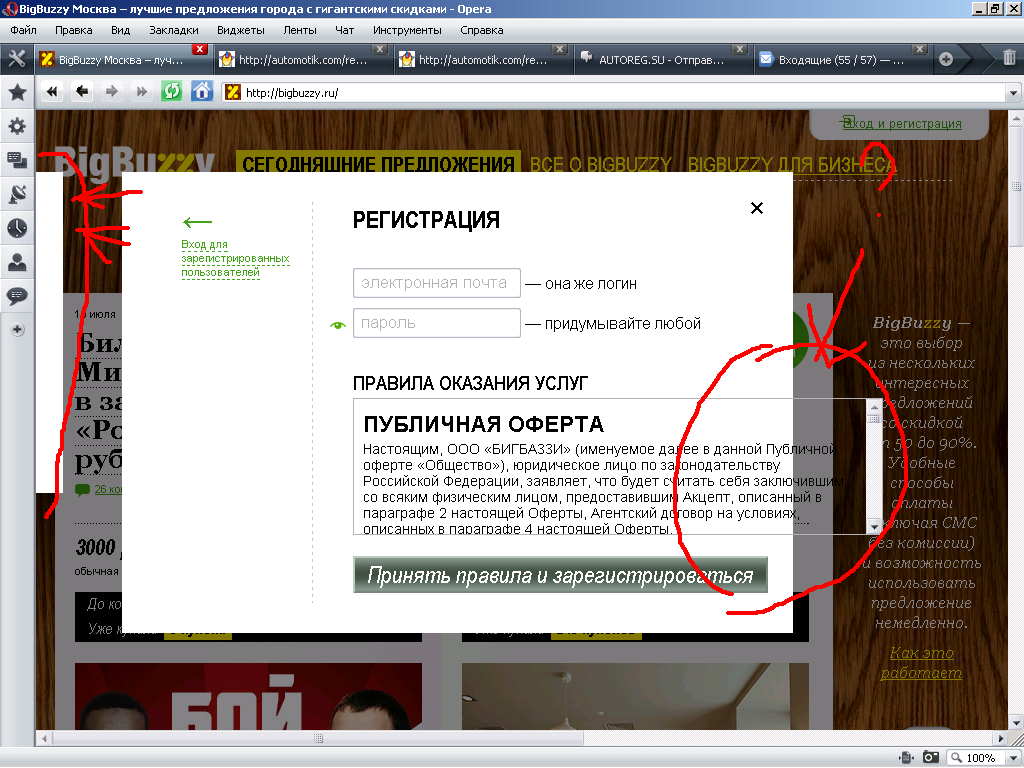Open the Инструменты menu

click(408, 30)
